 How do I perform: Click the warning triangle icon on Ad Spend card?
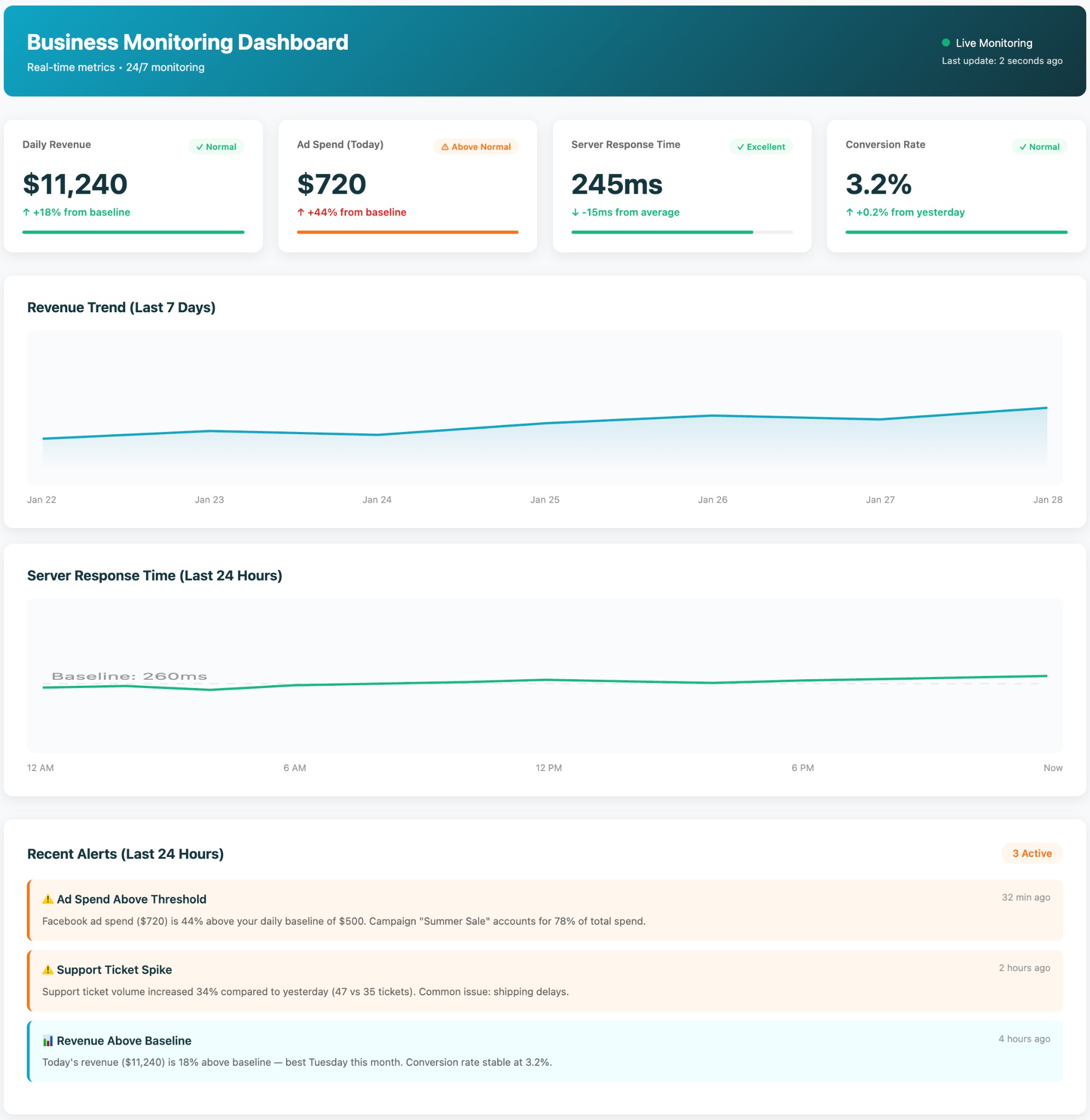click(446, 147)
